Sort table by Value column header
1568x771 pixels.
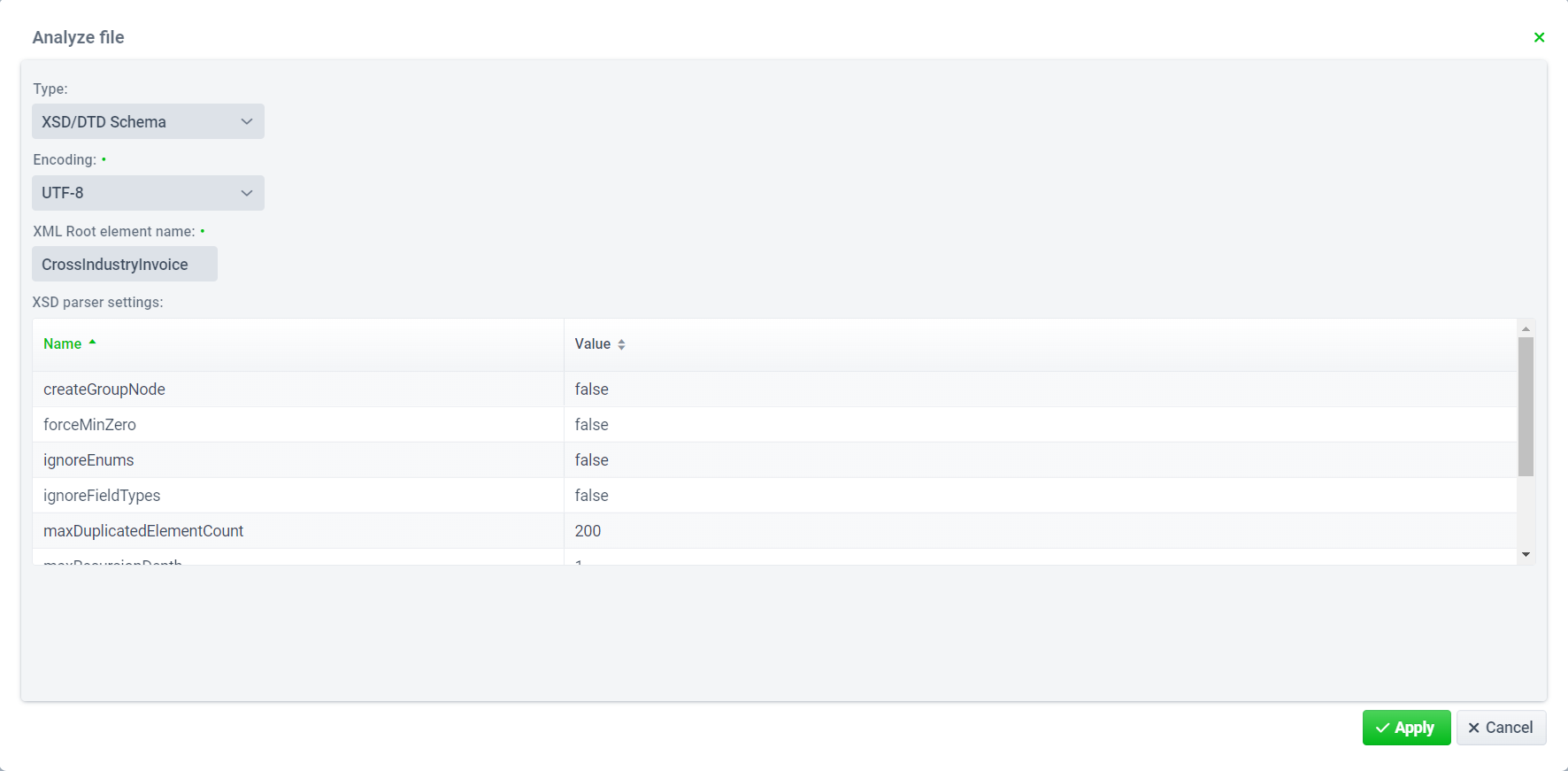593,344
